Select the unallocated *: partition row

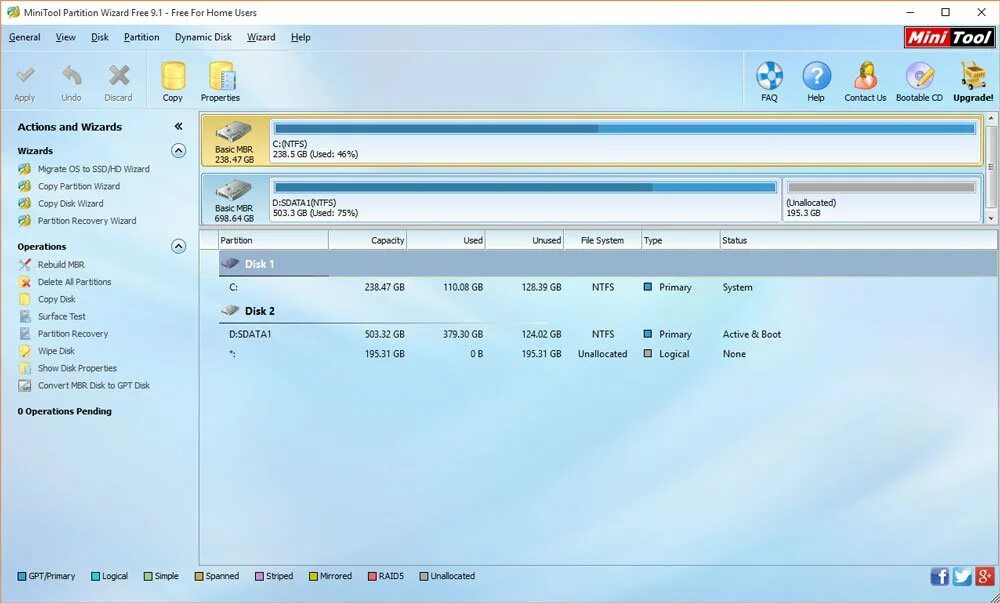click(x=608, y=354)
